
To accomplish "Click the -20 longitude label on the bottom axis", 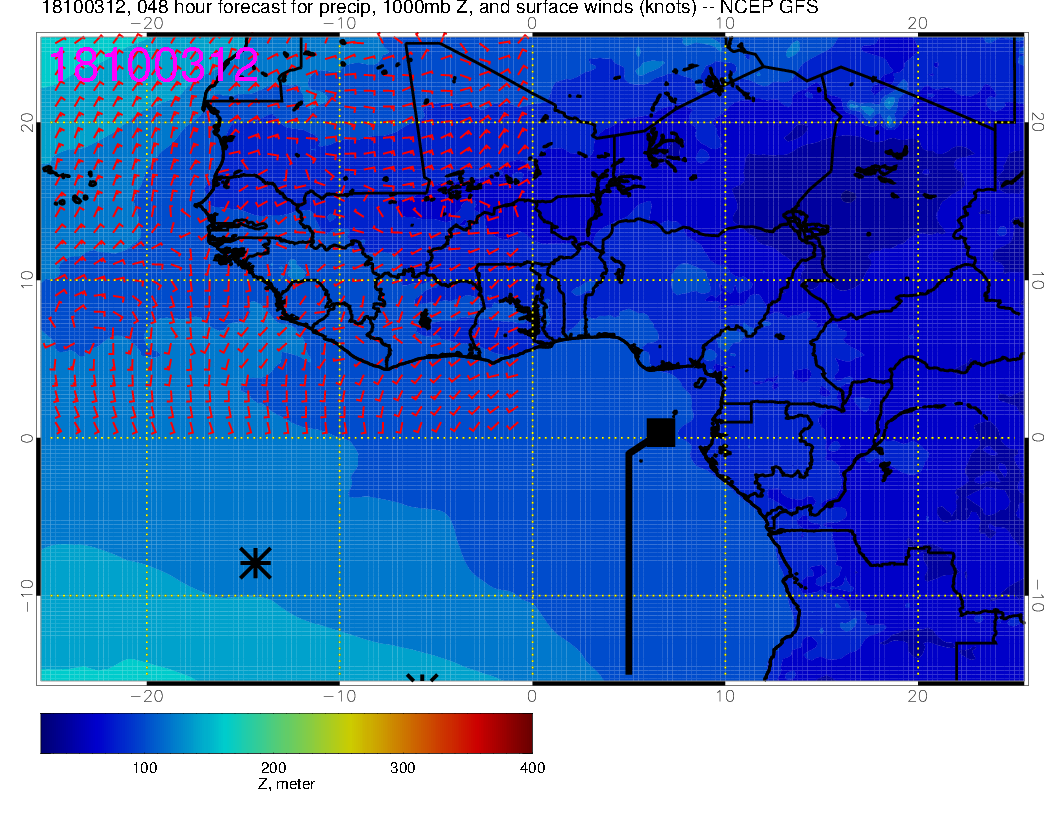I will [147, 695].
